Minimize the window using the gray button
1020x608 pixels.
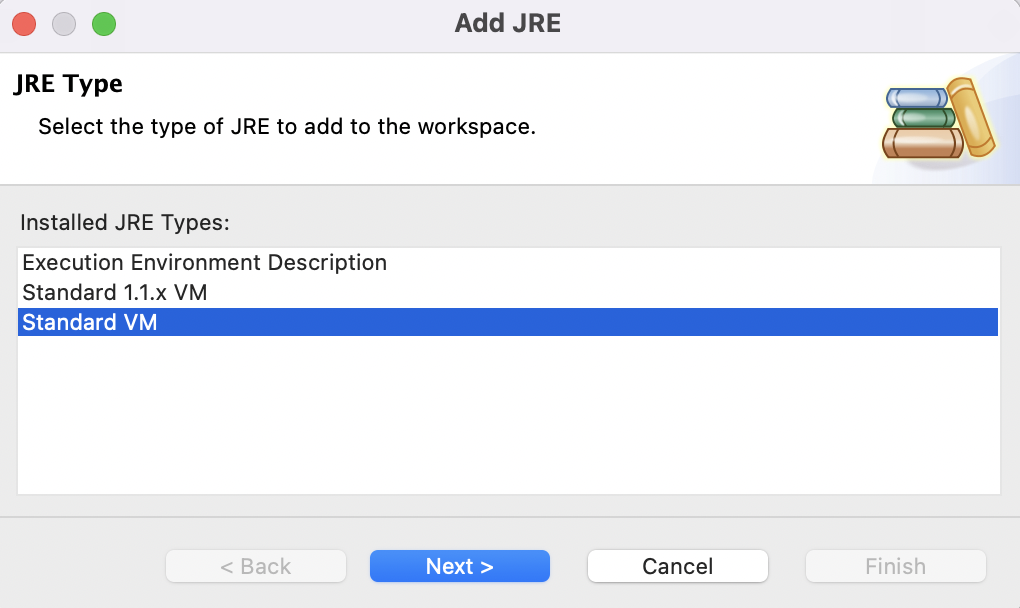point(64,23)
